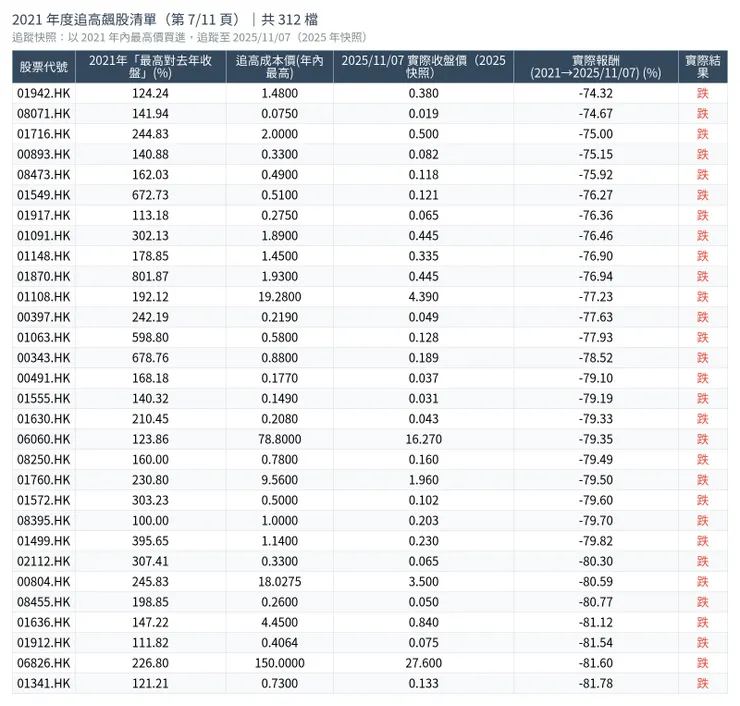Click the 1.960 closing price cell
Image resolution: width=740 pixels, height=706 pixels.
click(x=423, y=479)
